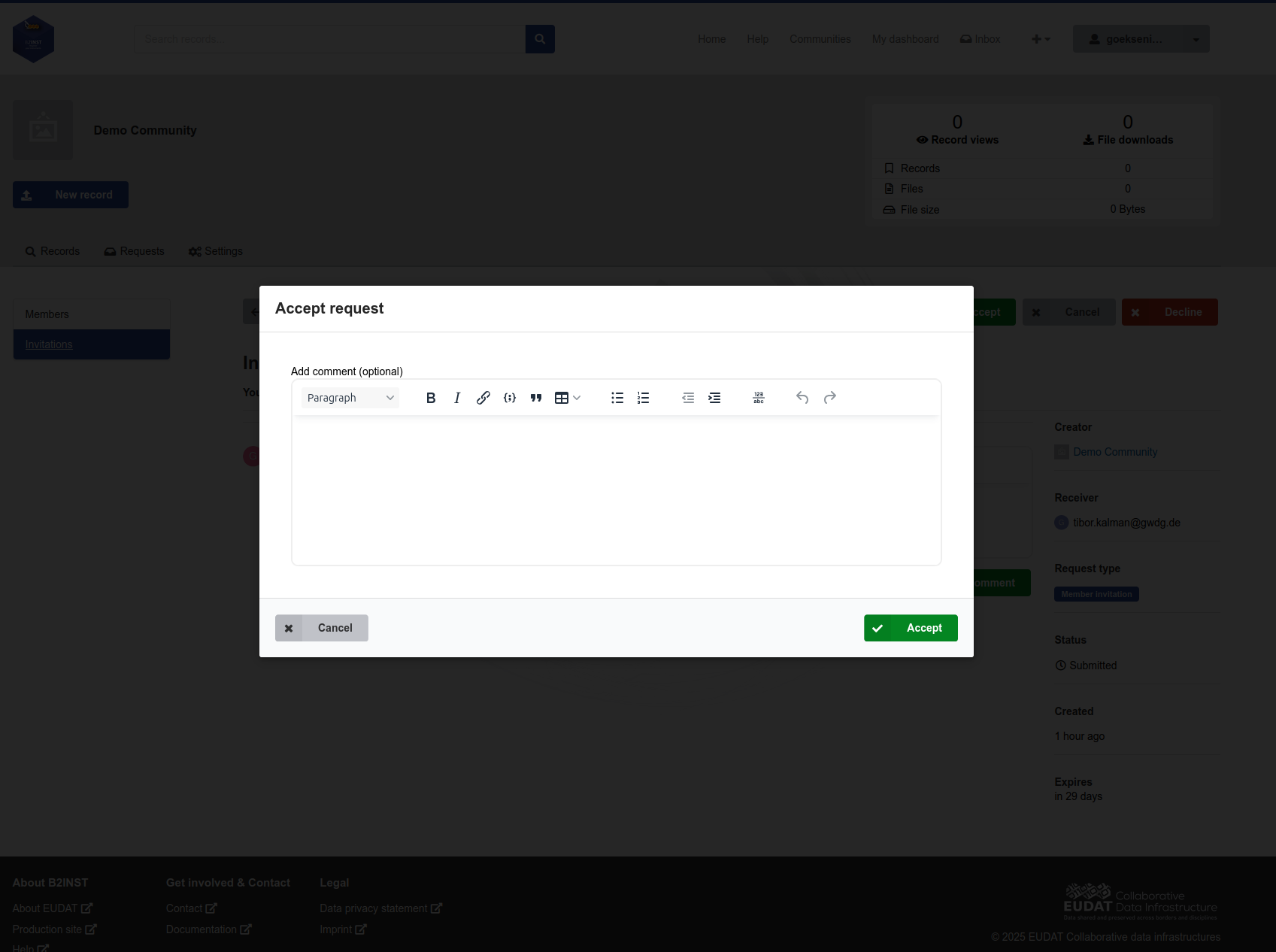Create a numbered list
This screenshot has height=952, width=1276.
[x=644, y=398]
